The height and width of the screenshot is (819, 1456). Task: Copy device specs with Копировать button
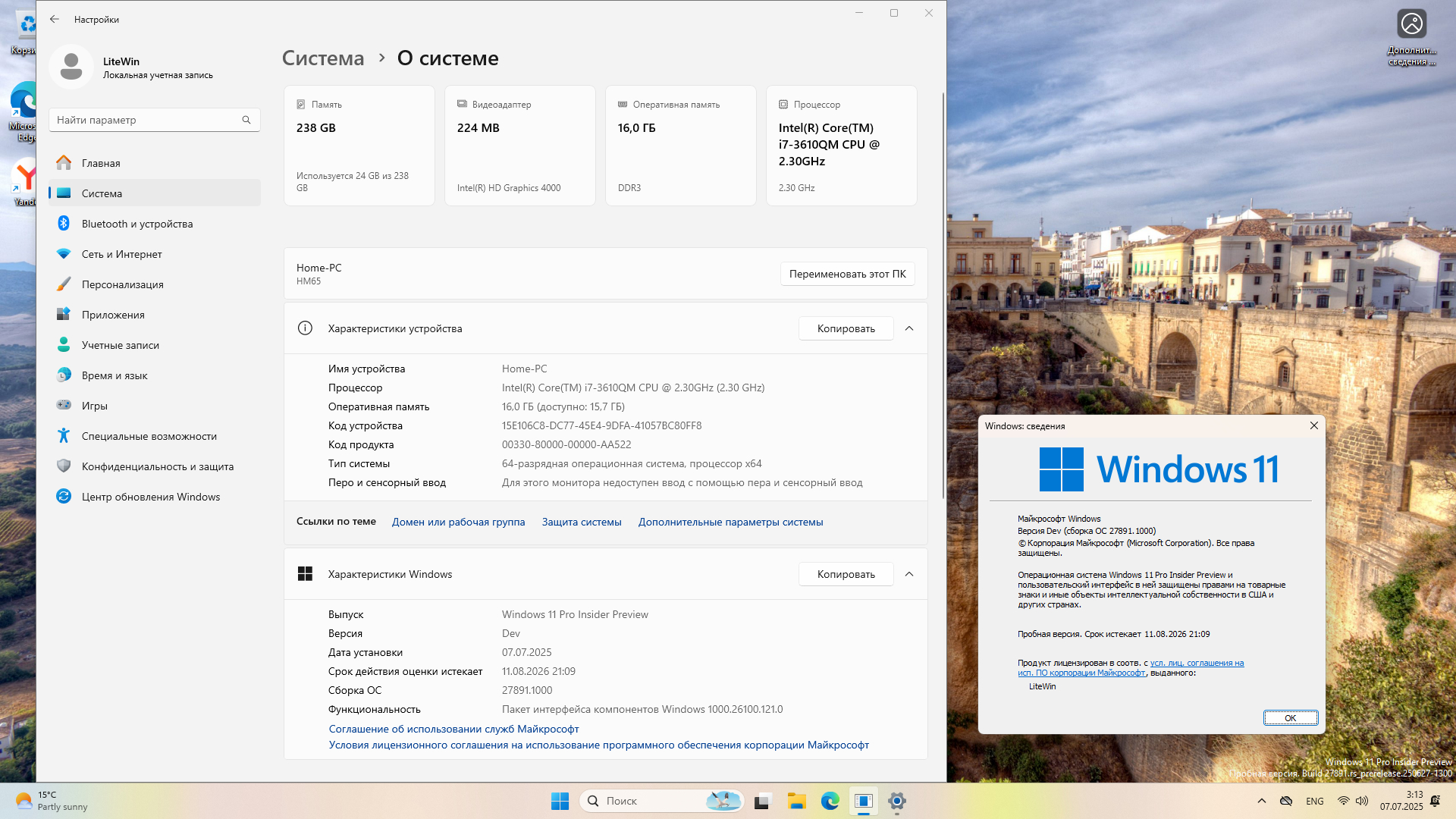(x=846, y=328)
